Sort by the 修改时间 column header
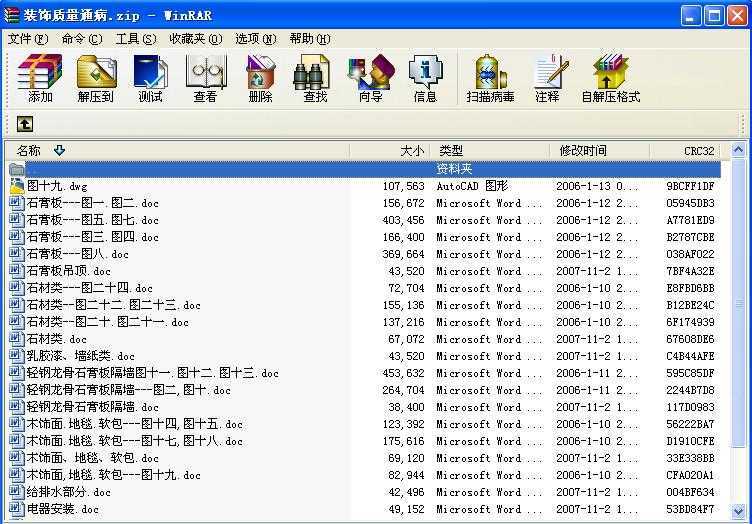 pos(599,151)
